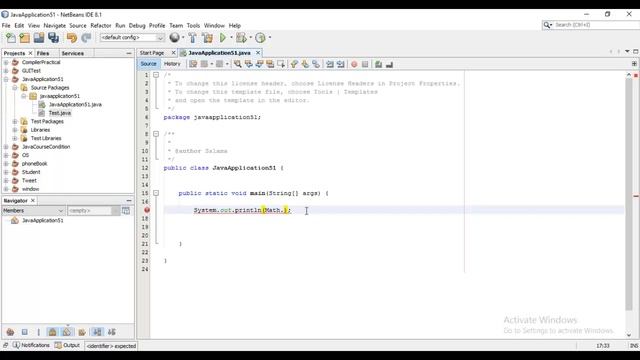Click Find Next Occurrence icon in editor toolbar
This screenshot has height=360, width=640.
click(259, 64)
